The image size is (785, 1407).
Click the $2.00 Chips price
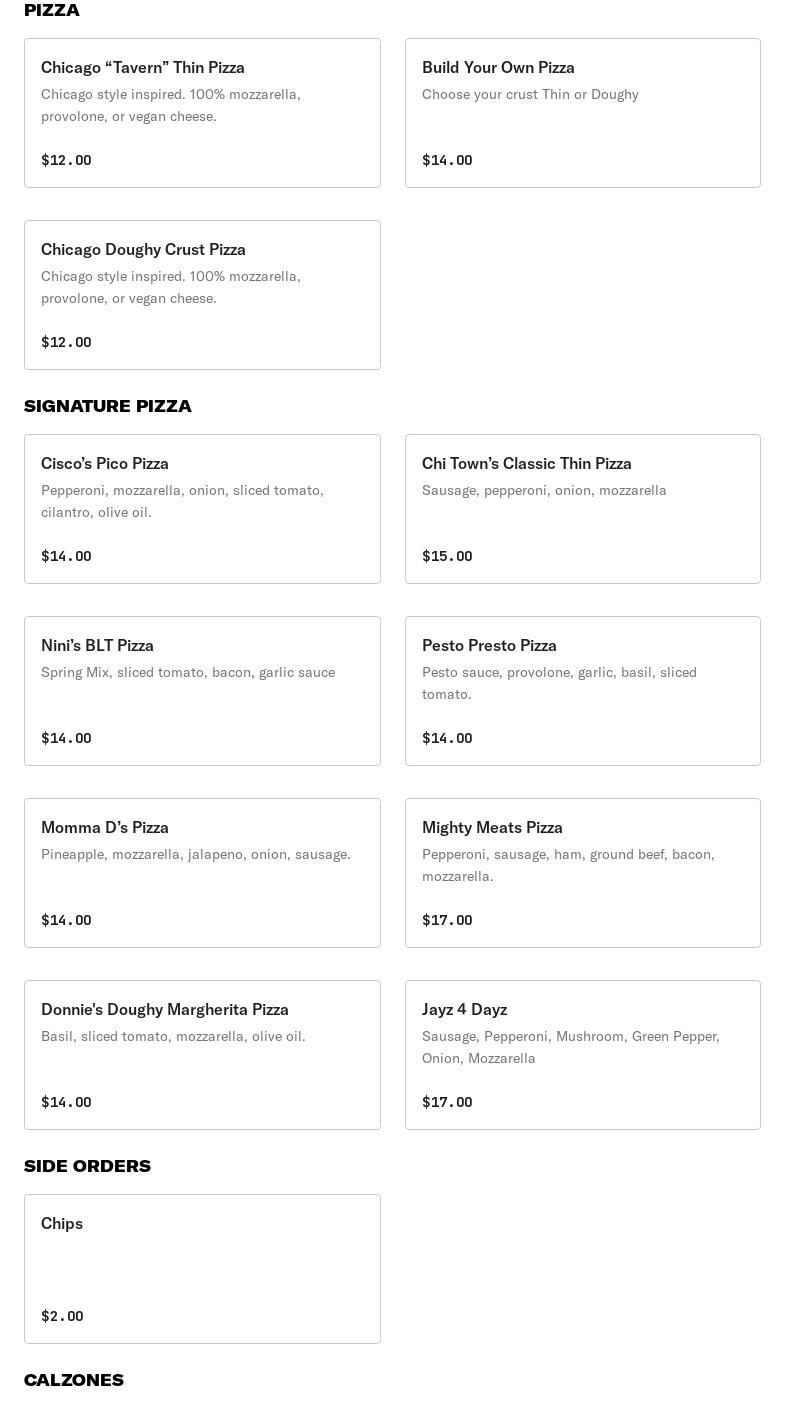click(62, 1316)
